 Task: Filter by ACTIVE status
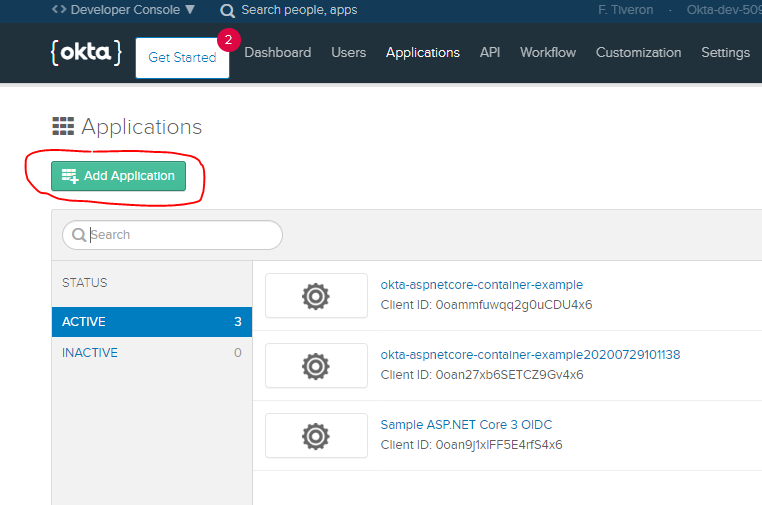[x=152, y=322]
